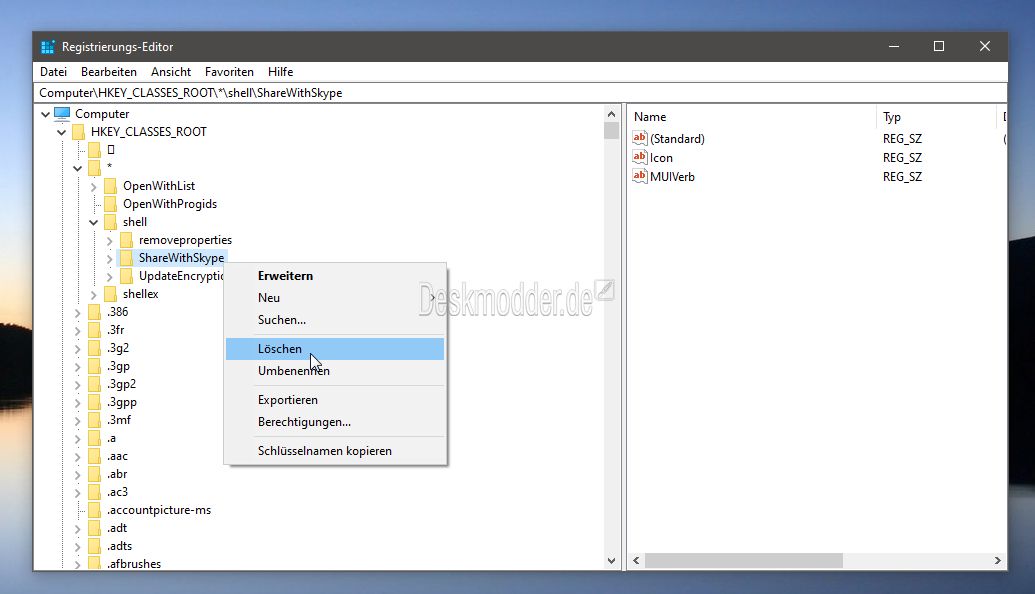
Task: Select the (Standard) value name
Action: [677, 139]
